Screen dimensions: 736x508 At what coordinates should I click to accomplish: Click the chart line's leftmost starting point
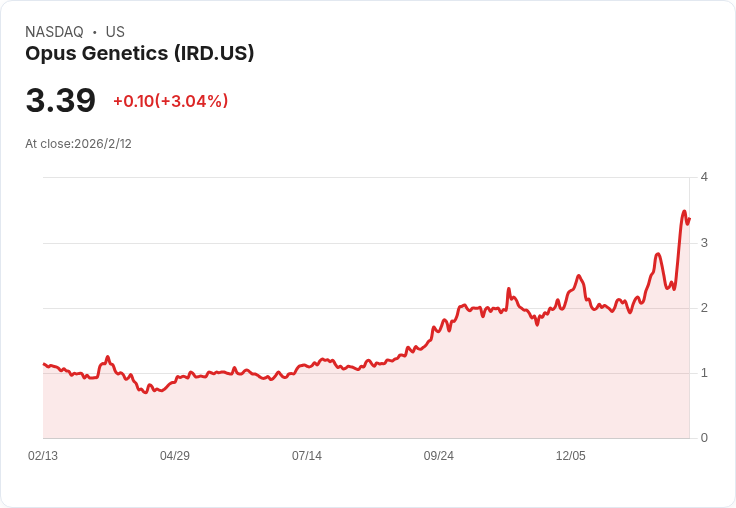click(44, 364)
